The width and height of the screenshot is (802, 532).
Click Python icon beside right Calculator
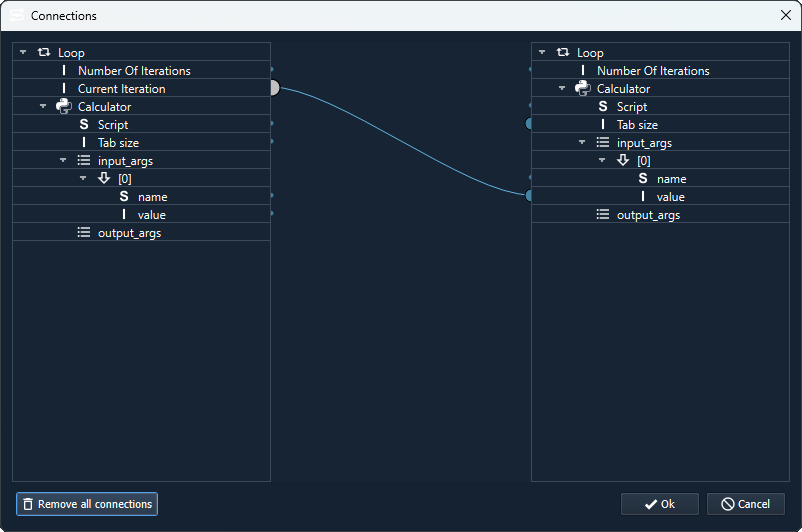(583, 88)
